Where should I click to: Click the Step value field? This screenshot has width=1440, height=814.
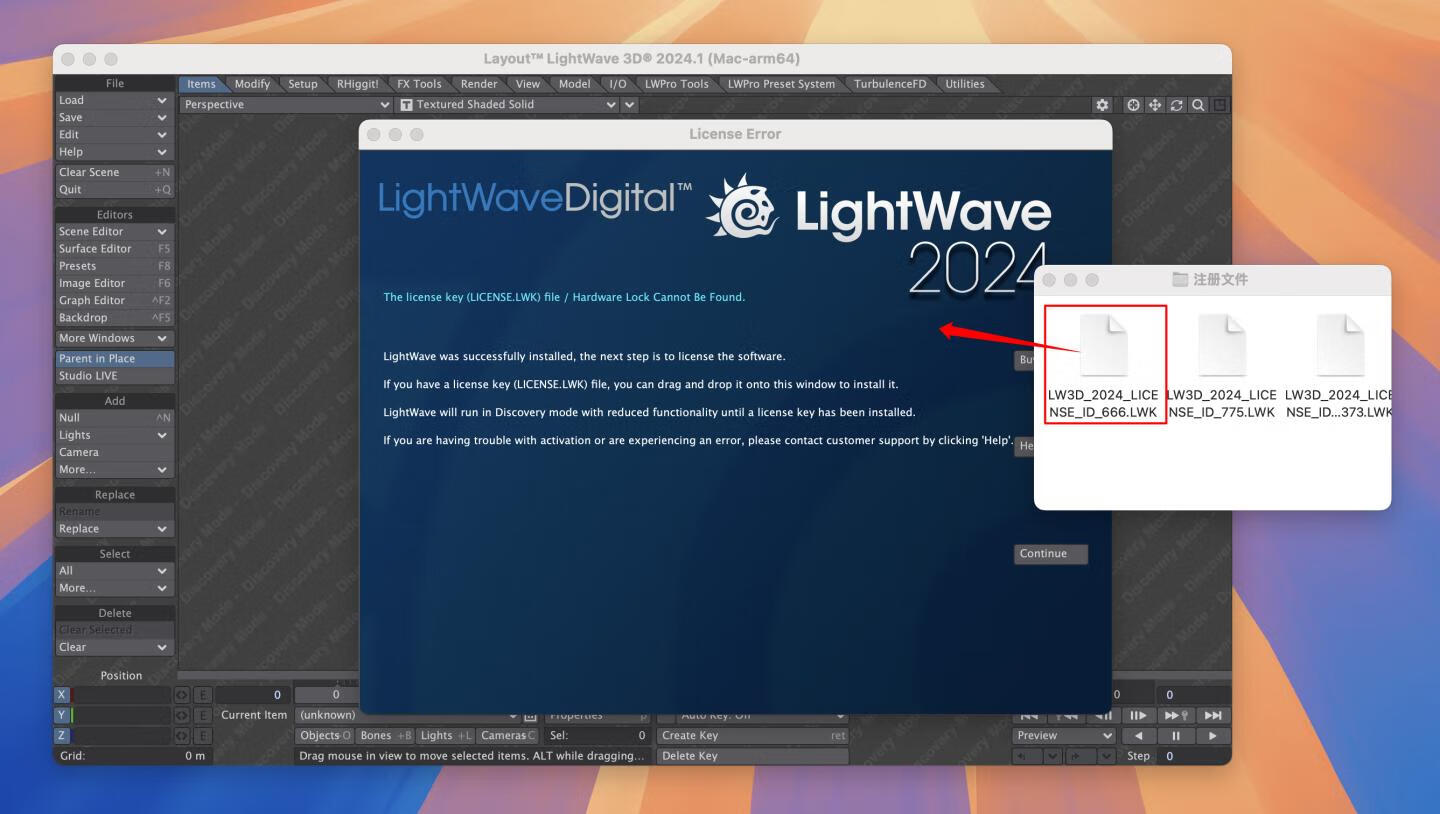(1194, 756)
